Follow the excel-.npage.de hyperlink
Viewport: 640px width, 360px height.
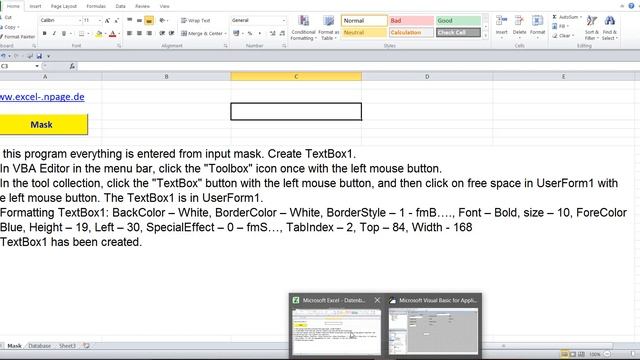42,97
